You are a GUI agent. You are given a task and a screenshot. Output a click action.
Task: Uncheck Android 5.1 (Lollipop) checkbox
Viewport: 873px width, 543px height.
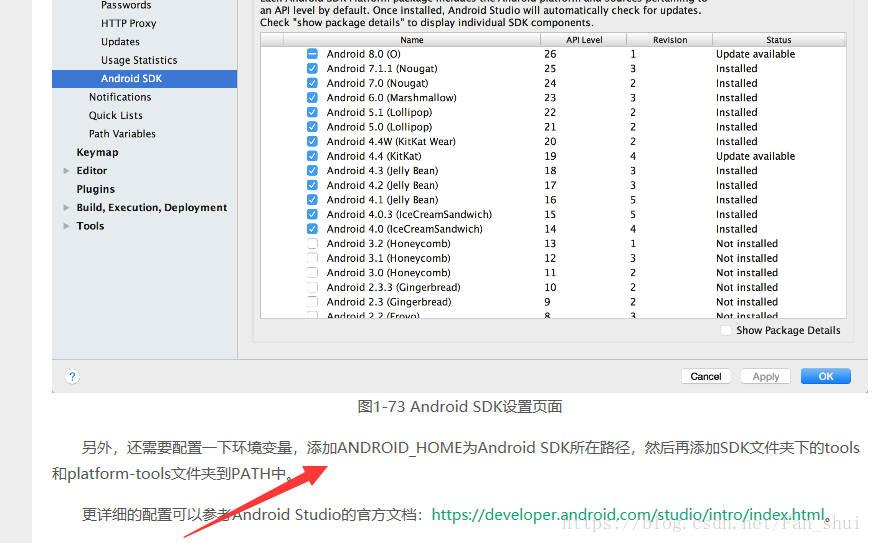(312, 112)
